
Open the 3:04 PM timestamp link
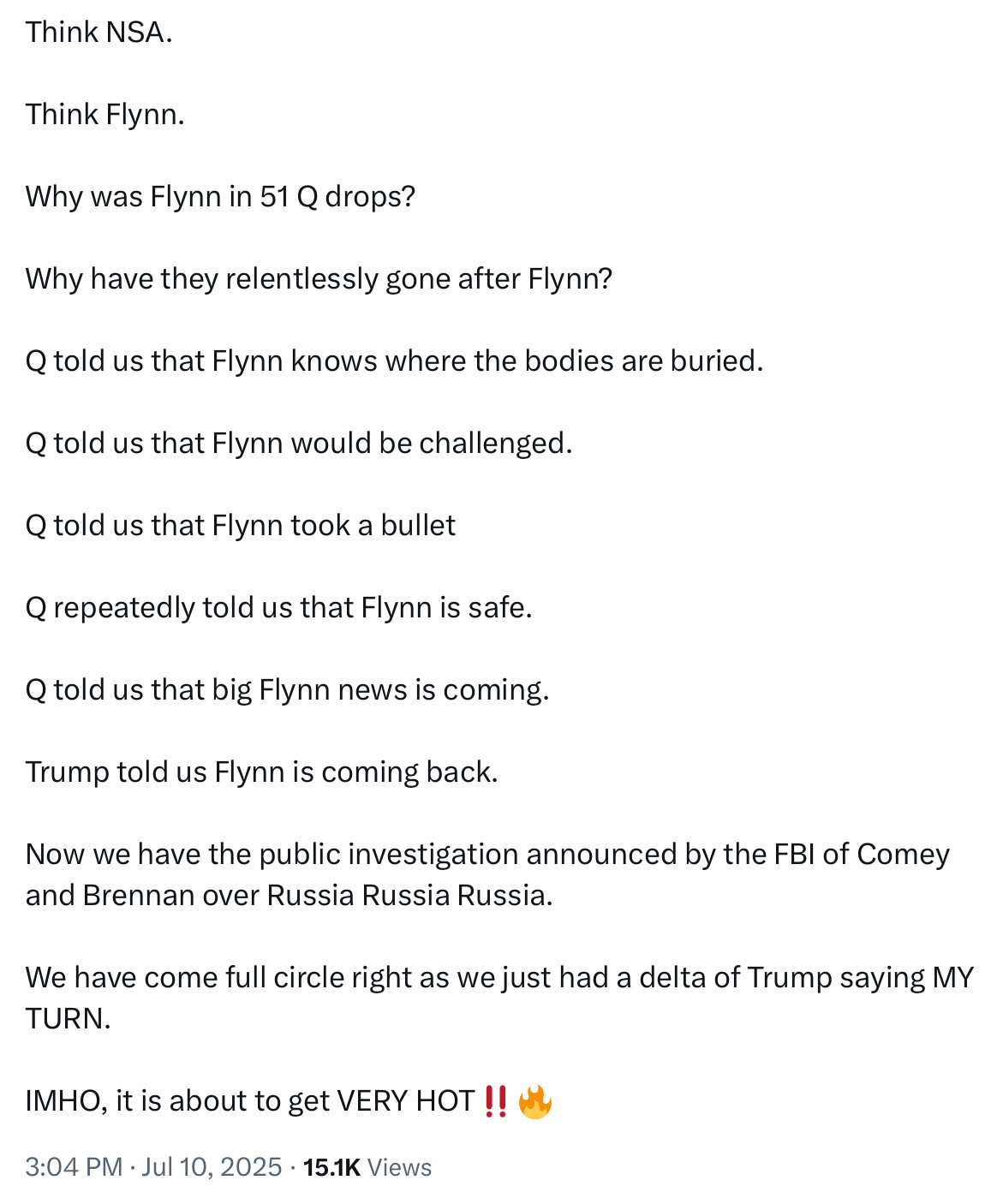74,1167
